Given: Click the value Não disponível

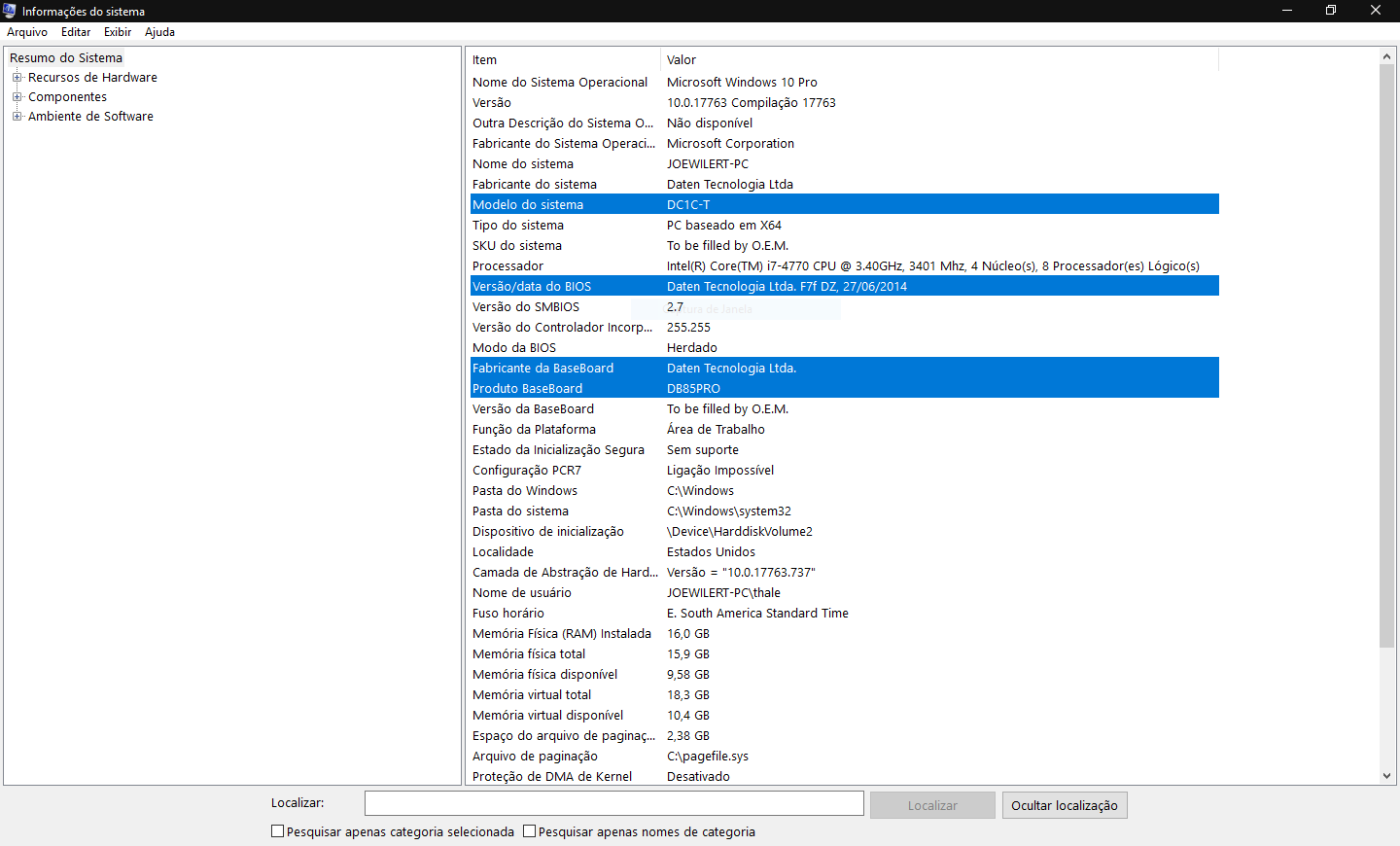Looking at the screenshot, I should tap(710, 123).
